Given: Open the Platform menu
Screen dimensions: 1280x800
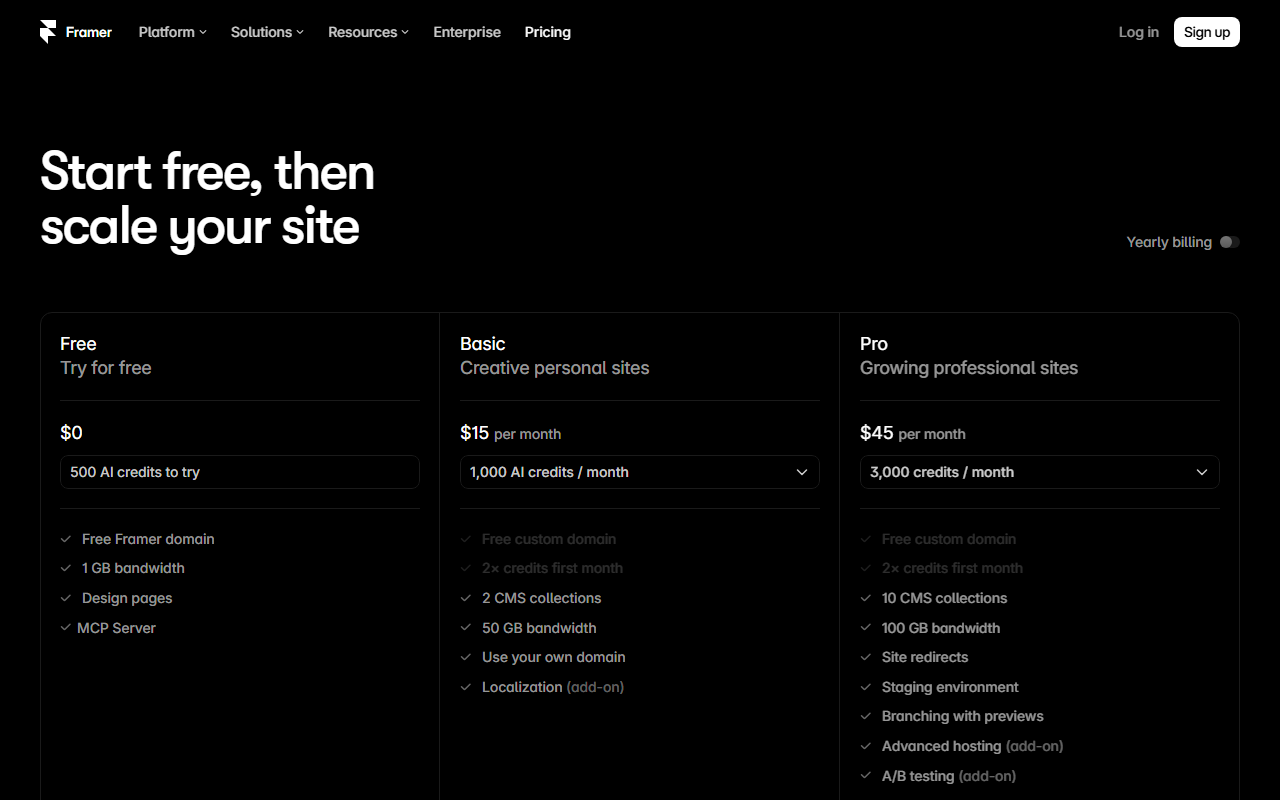Looking at the screenshot, I should pyautogui.click(x=173, y=32).
